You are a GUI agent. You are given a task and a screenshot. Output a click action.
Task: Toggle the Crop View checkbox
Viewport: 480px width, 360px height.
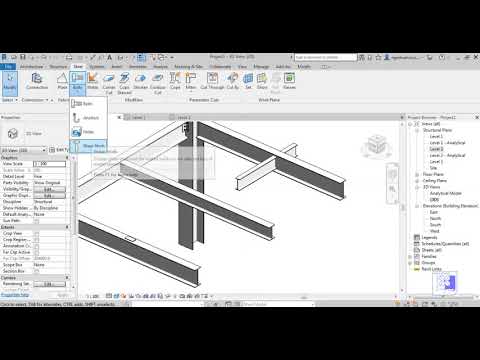click(36, 234)
